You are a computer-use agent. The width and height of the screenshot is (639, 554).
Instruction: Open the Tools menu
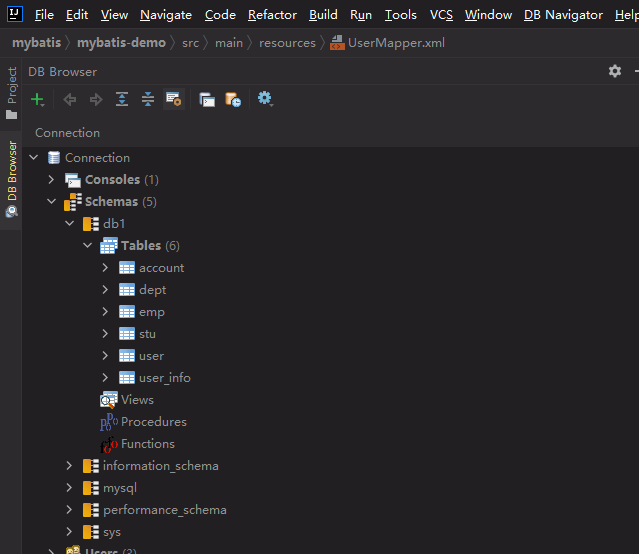[x=401, y=15]
